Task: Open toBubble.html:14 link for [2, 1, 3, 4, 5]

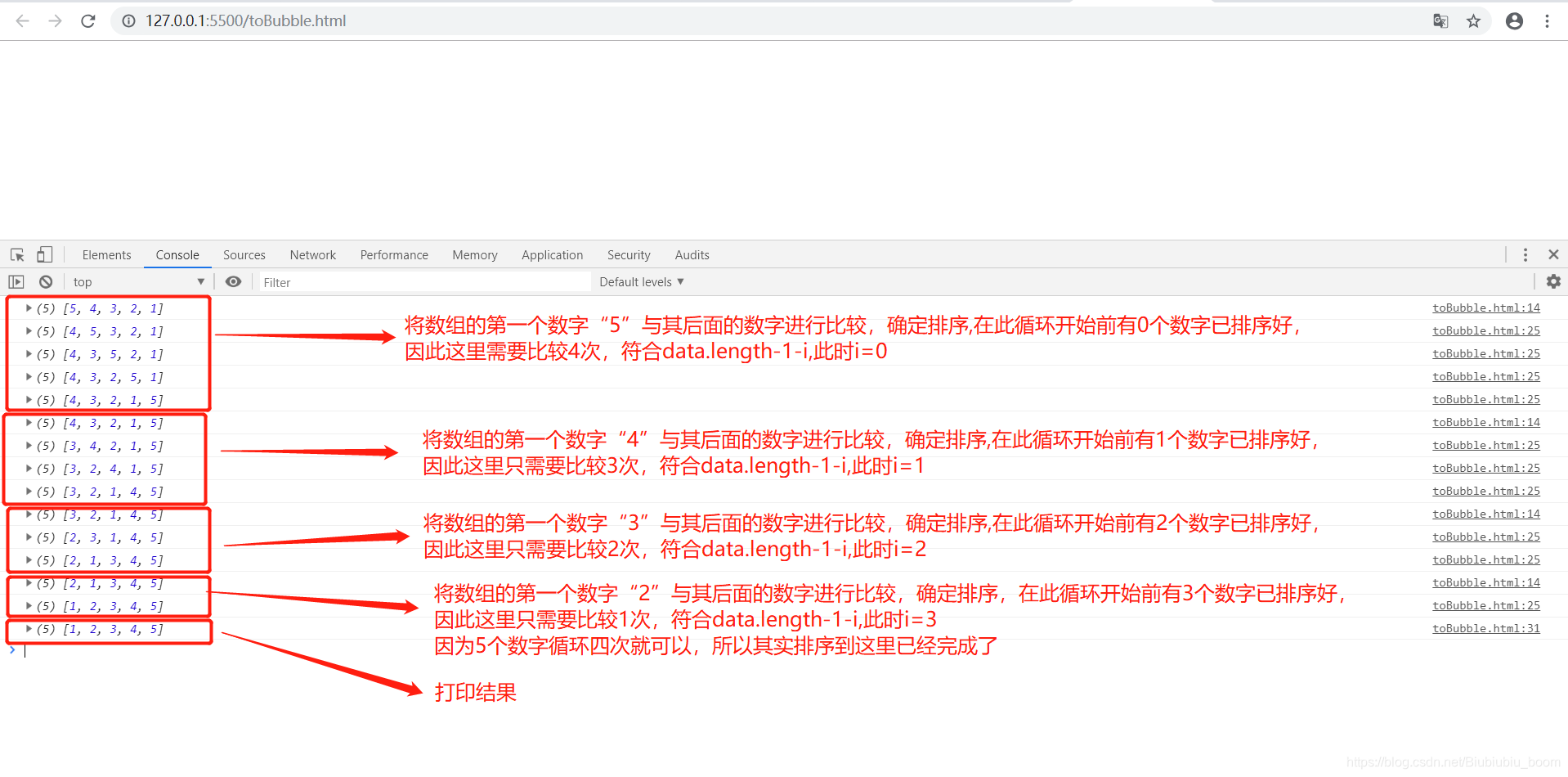Action: pos(1486,583)
